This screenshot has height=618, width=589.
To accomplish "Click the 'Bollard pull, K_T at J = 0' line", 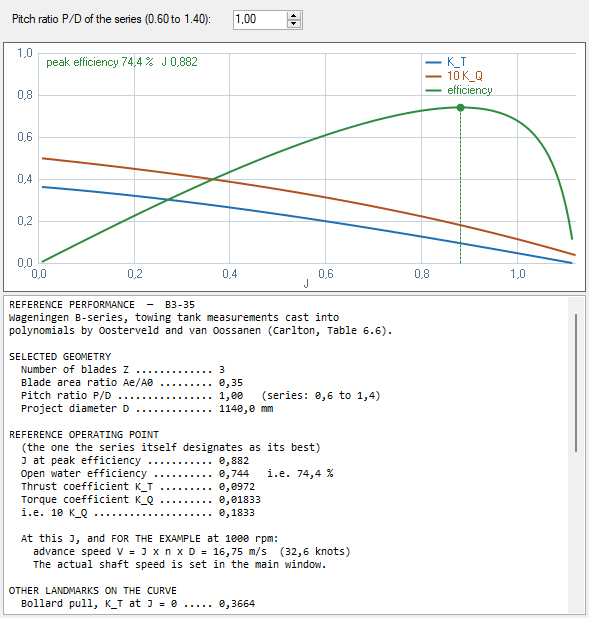I will click(x=138, y=604).
